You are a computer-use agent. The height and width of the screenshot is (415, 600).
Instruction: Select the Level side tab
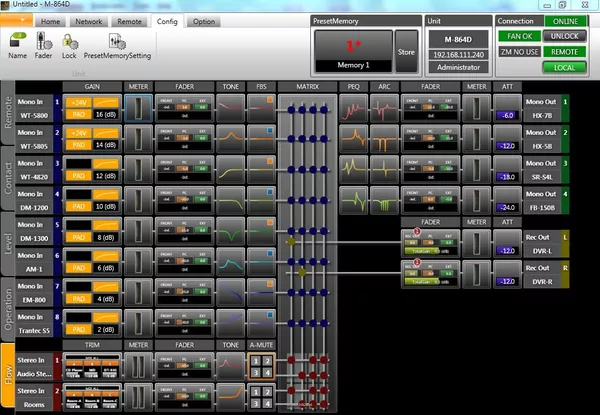coord(8,244)
